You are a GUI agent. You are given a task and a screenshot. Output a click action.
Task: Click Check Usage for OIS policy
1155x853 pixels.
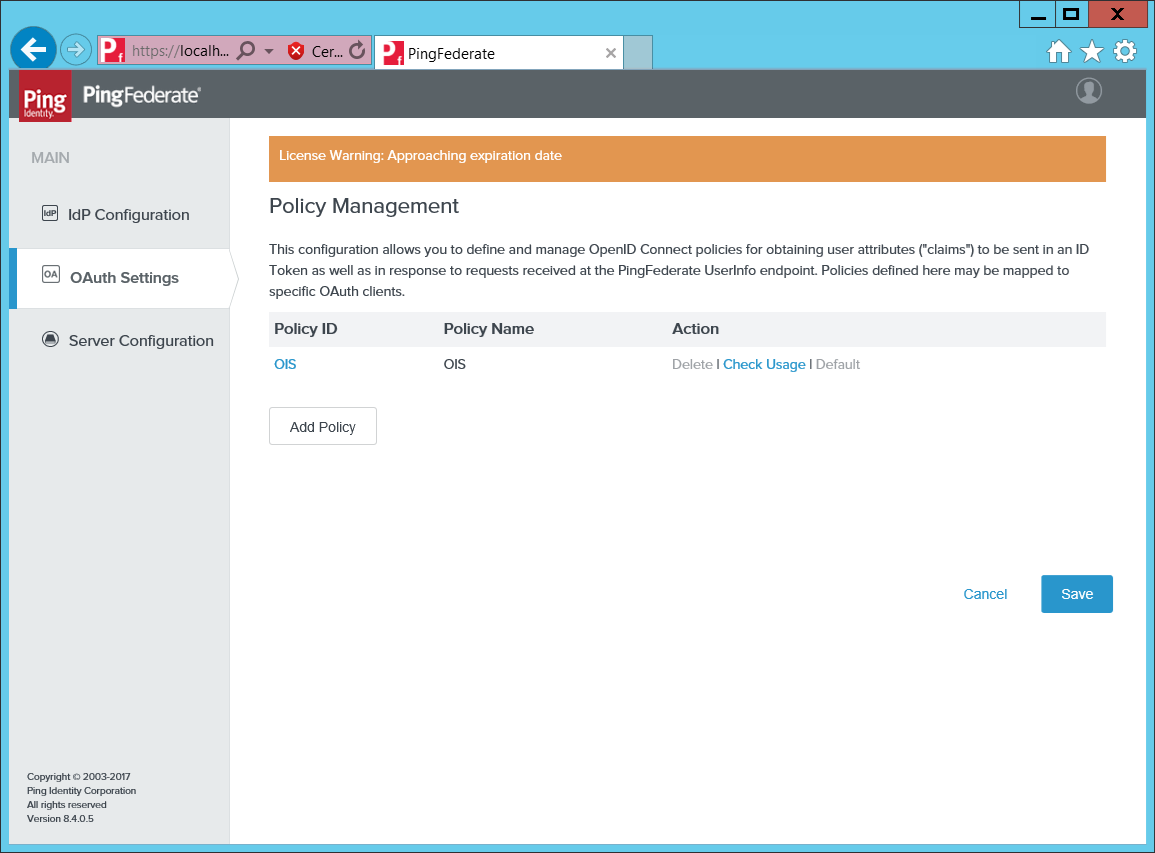tap(764, 364)
